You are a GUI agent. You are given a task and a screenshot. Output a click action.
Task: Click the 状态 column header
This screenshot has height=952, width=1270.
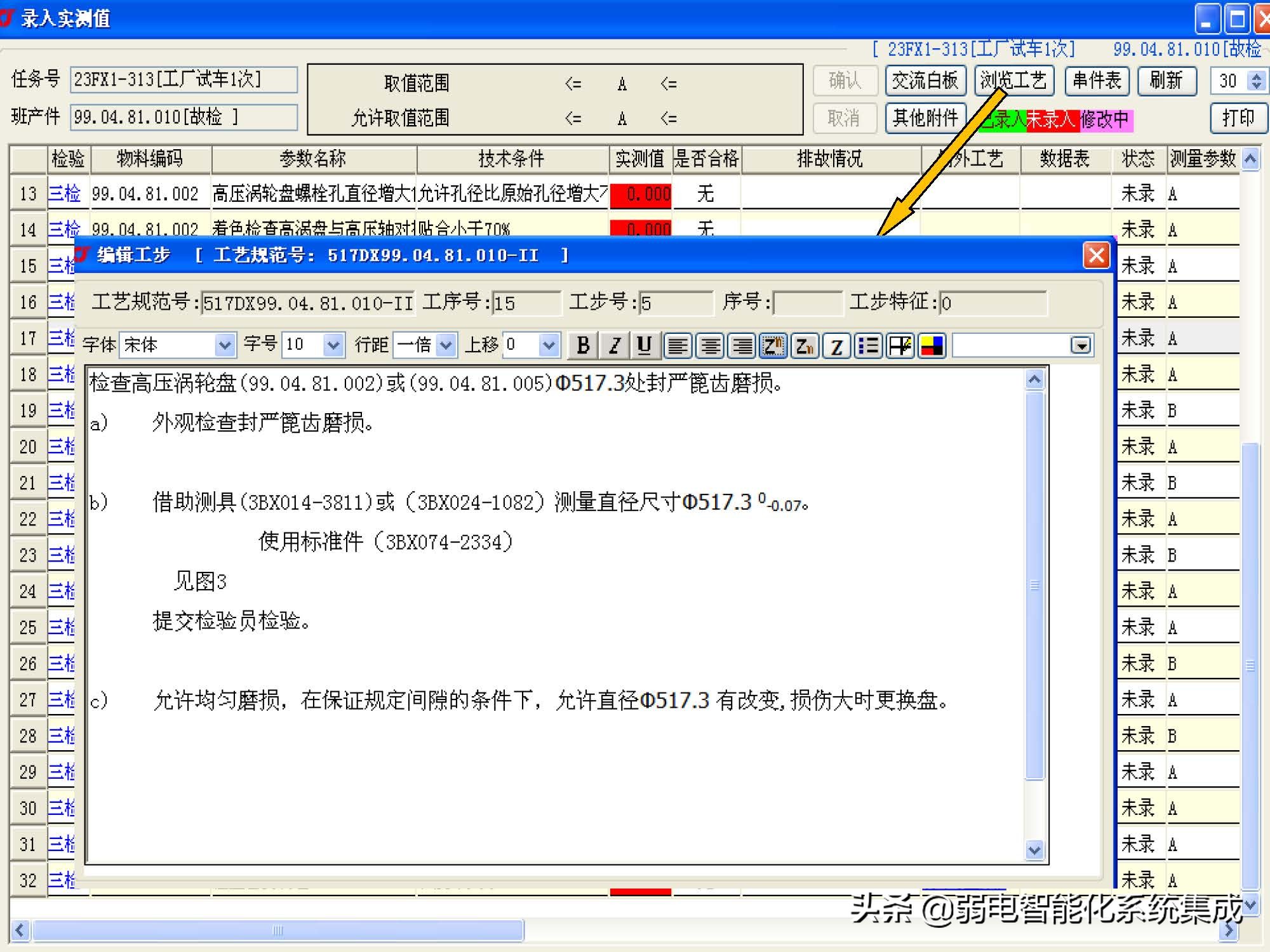[x=1139, y=159]
